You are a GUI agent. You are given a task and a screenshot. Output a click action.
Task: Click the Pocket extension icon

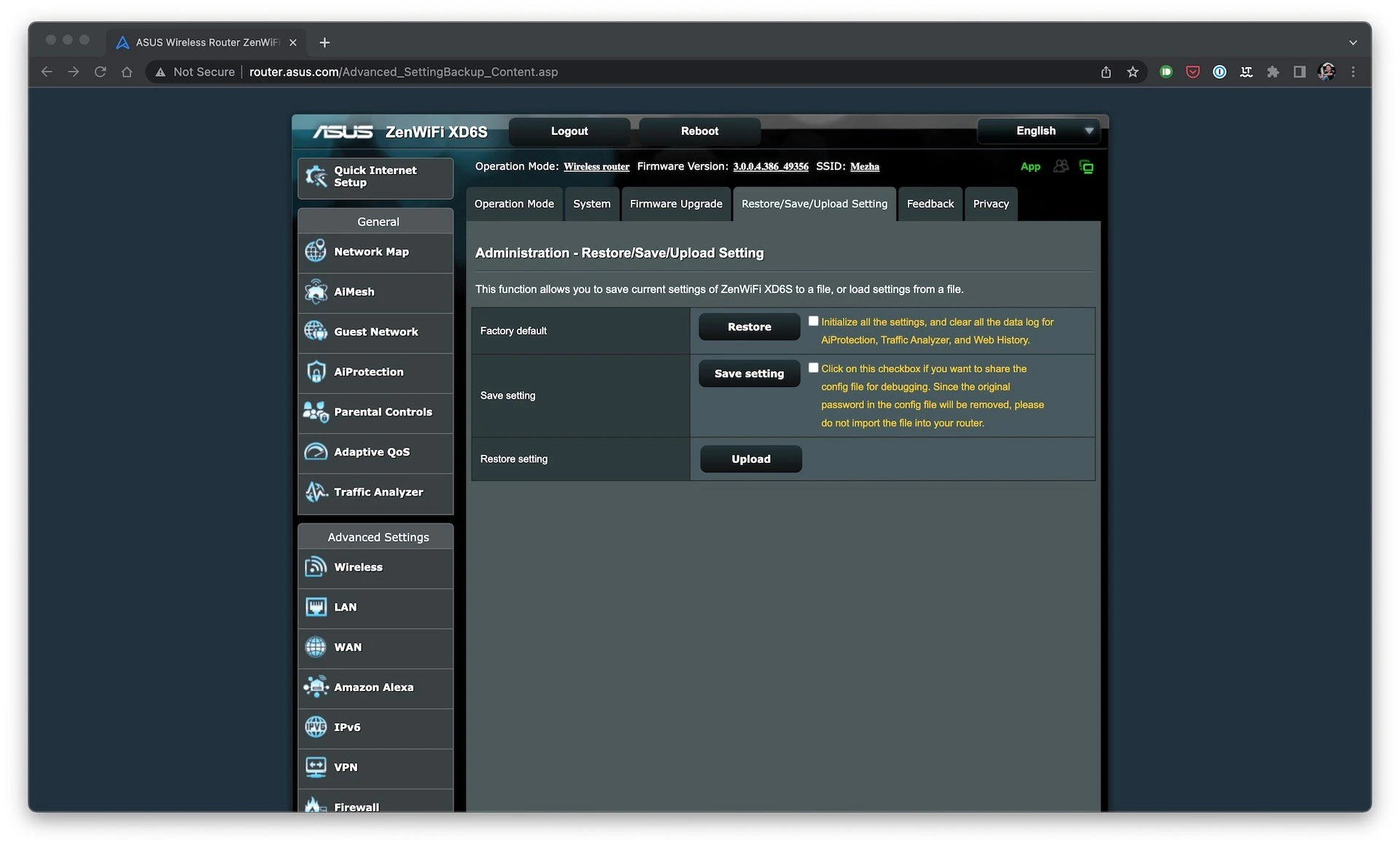coord(1193,72)
